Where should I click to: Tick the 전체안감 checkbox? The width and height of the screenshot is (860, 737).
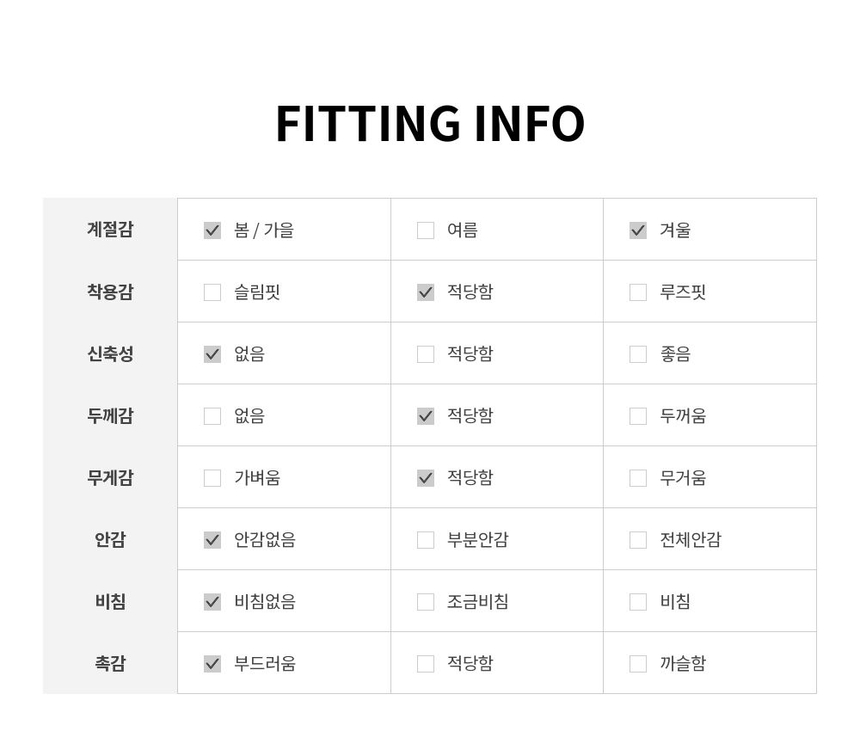coord(638,540)
